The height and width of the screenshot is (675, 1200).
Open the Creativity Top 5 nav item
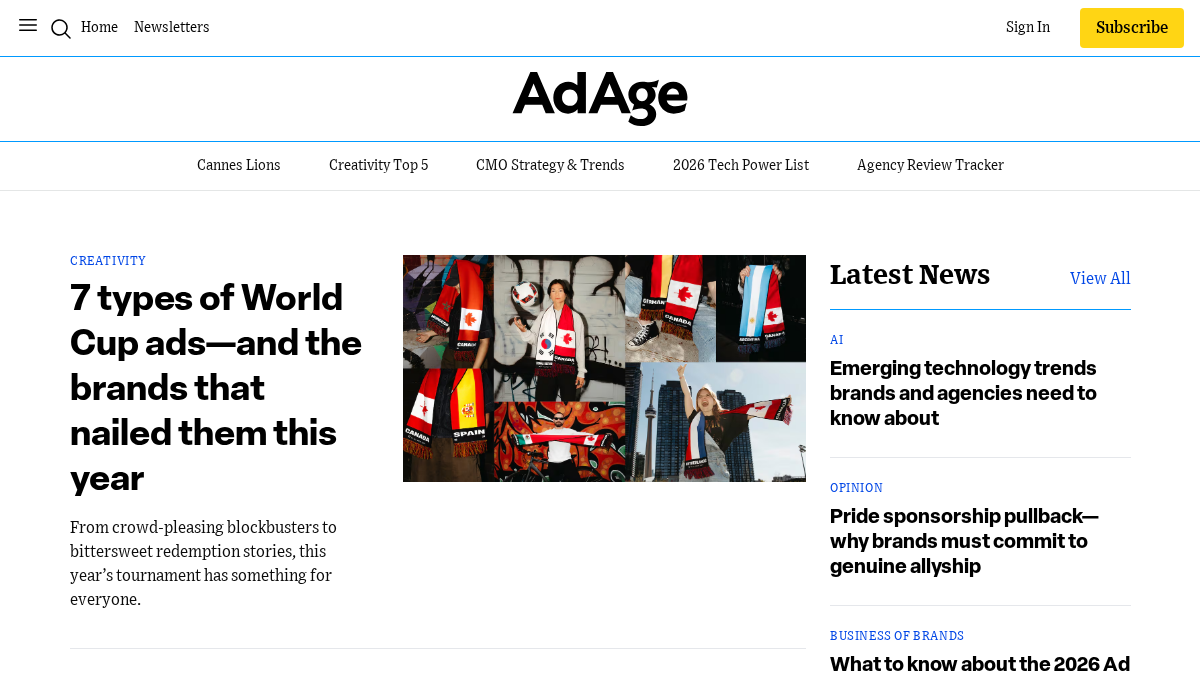click(379, 165)
